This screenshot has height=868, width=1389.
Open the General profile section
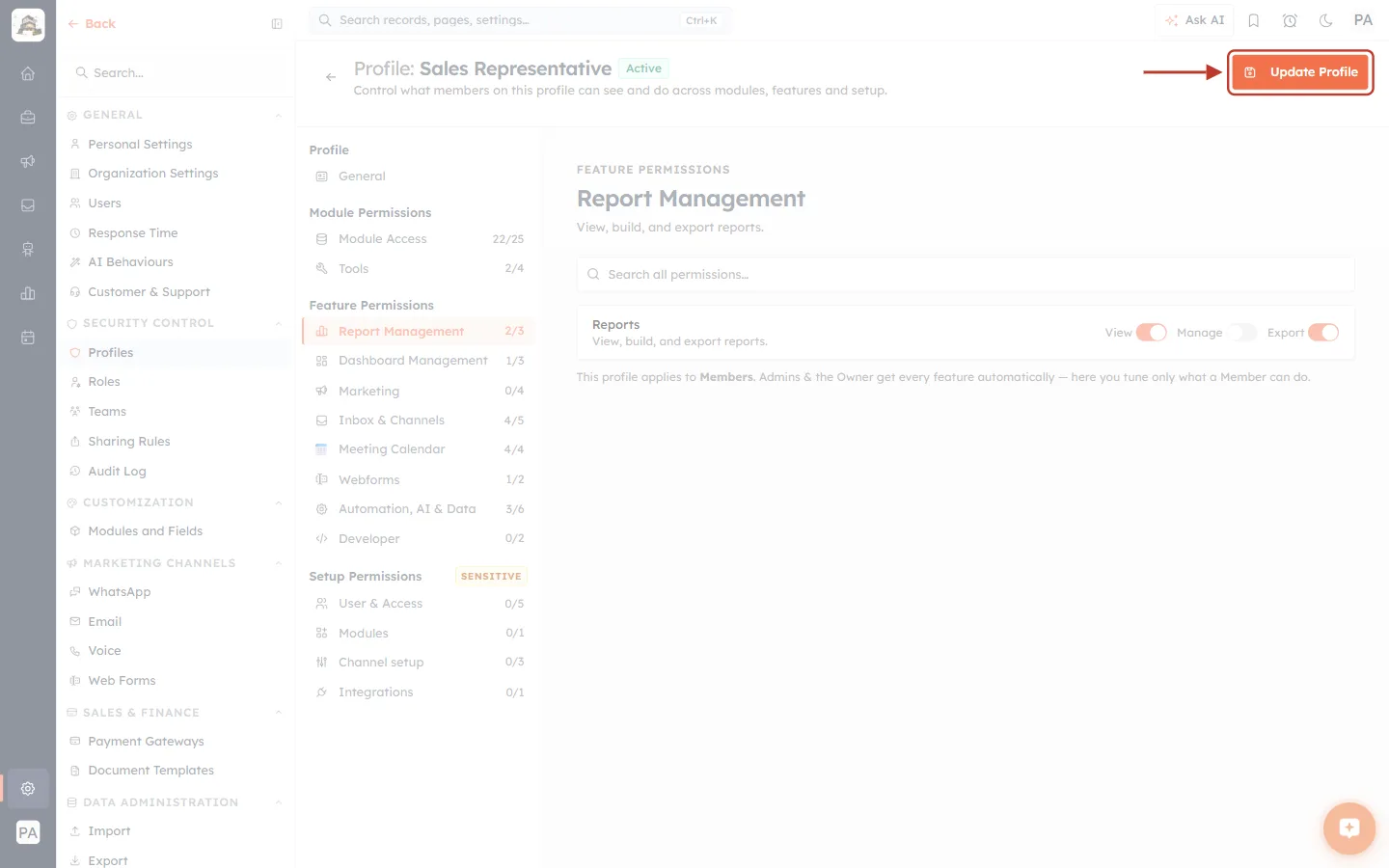(x=419, y=176)
